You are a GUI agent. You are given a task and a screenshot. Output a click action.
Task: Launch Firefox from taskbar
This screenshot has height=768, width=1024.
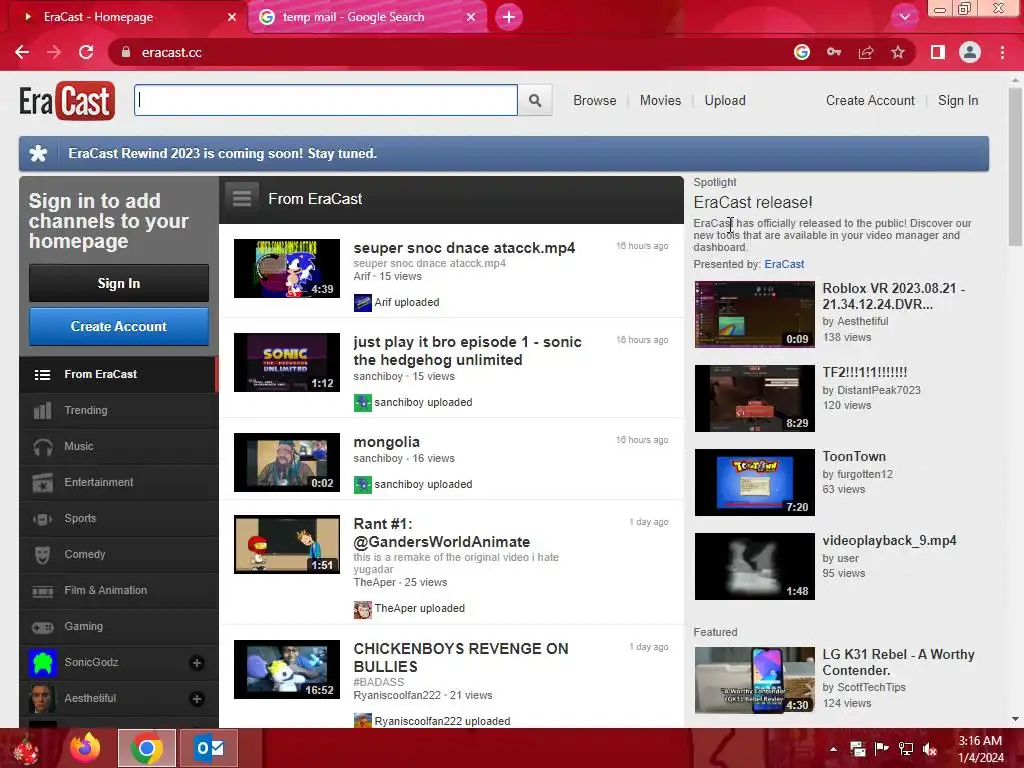tap(85, 748)
